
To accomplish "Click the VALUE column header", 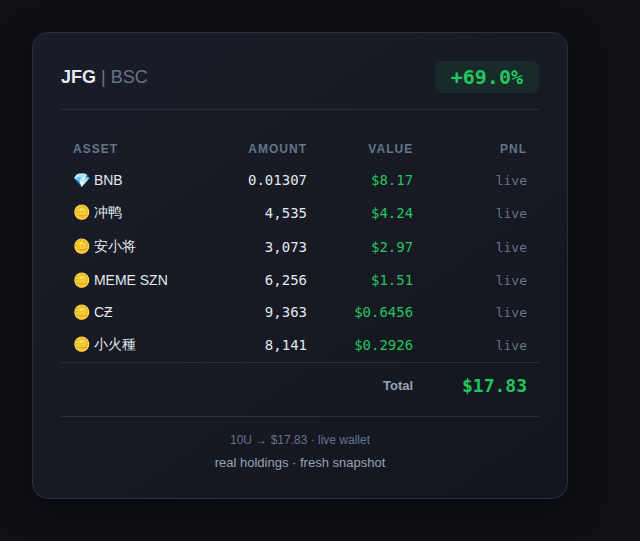I will click(390, 149).
